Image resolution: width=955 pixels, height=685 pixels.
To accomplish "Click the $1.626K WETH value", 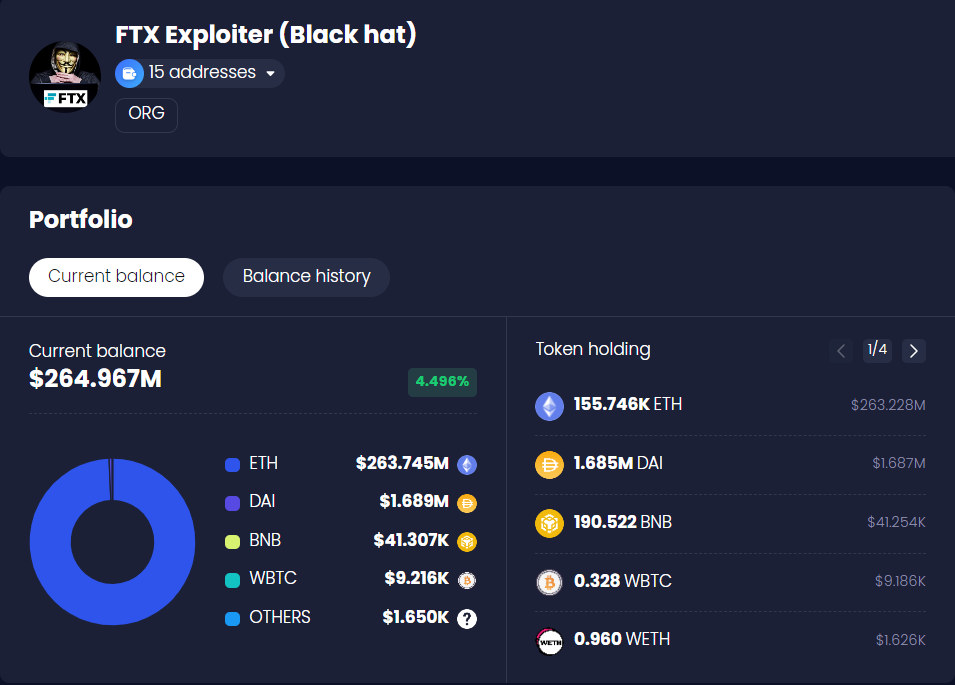I will pyautogui.click(x=901, y=640).
